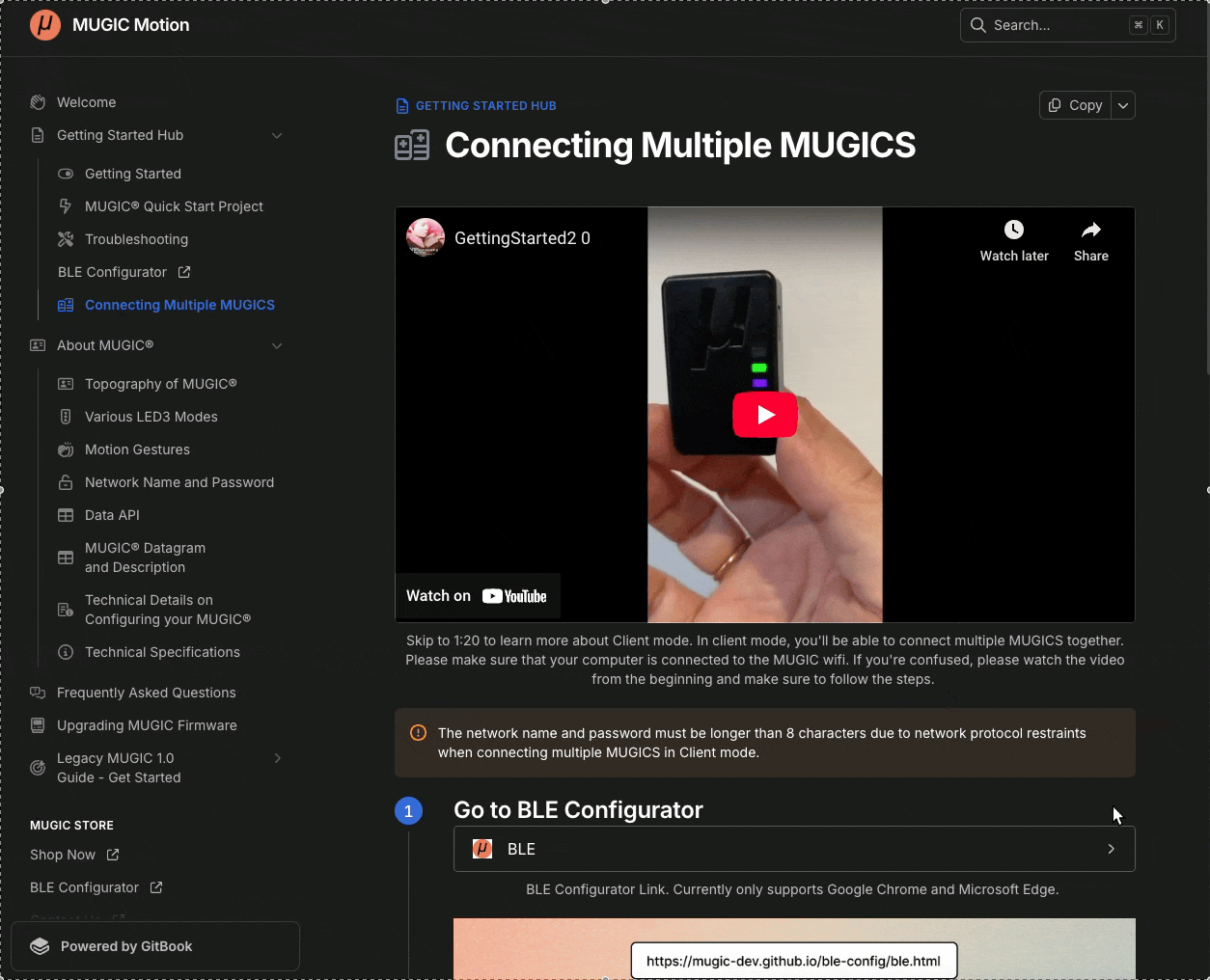Click the Watch later clock icon
This screenshot has height=980, width=1210.
click(1013, 230)
